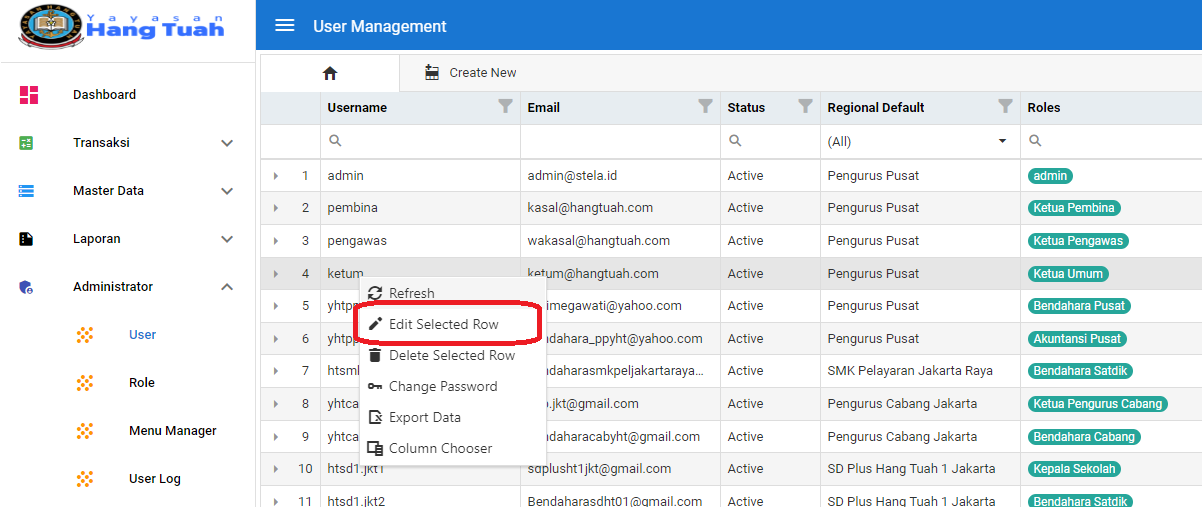This screenshot has width=1202, height=511.
Task: Select Delete Selected Row menu entry
Action: [451, 355]
